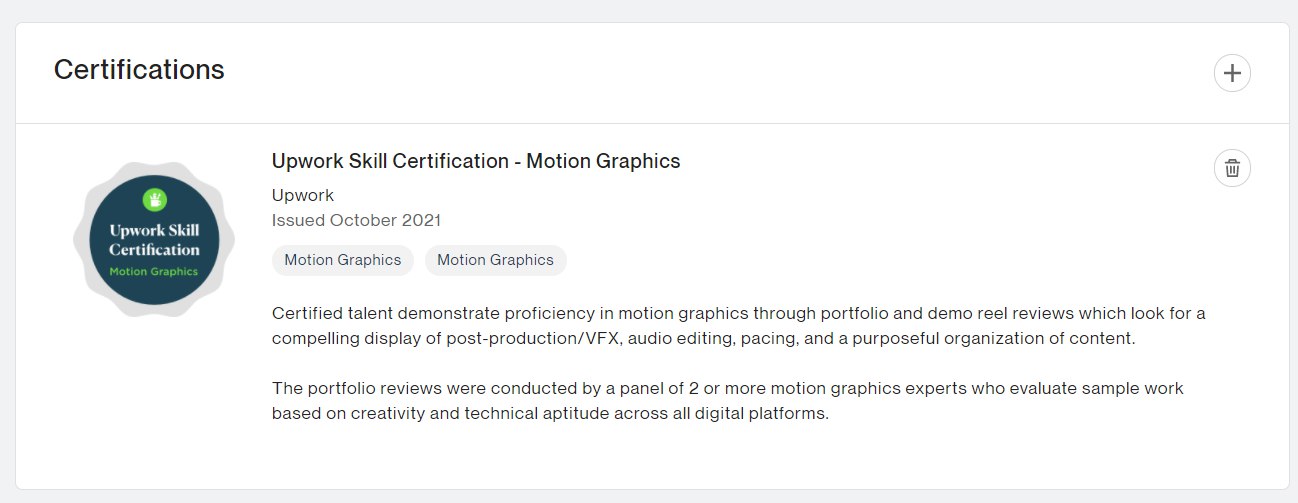Click the Certifications section heading
Viewport: 1298px width, 503px height.
pos(139,70)
